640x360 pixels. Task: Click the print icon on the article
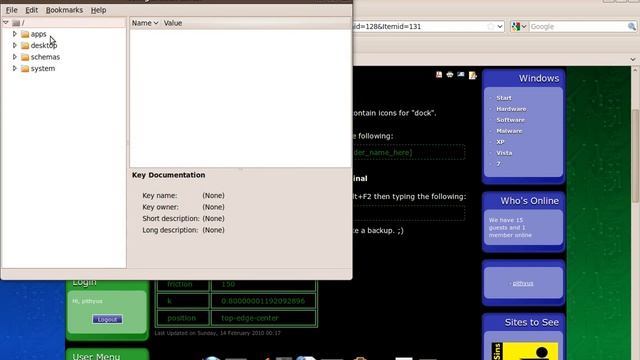(450, 74)
